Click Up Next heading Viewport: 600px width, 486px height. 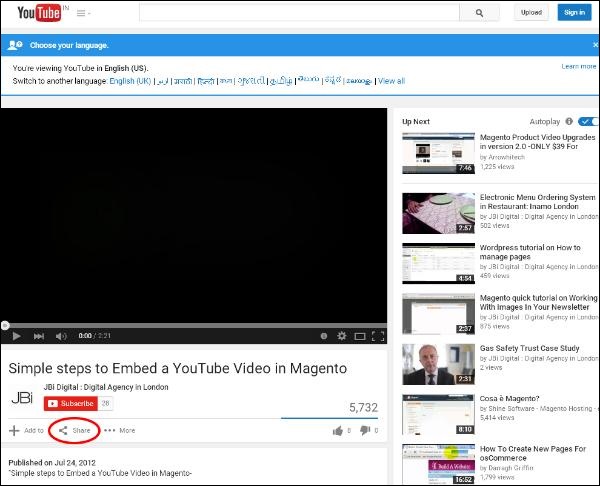(x=416, y=121)
